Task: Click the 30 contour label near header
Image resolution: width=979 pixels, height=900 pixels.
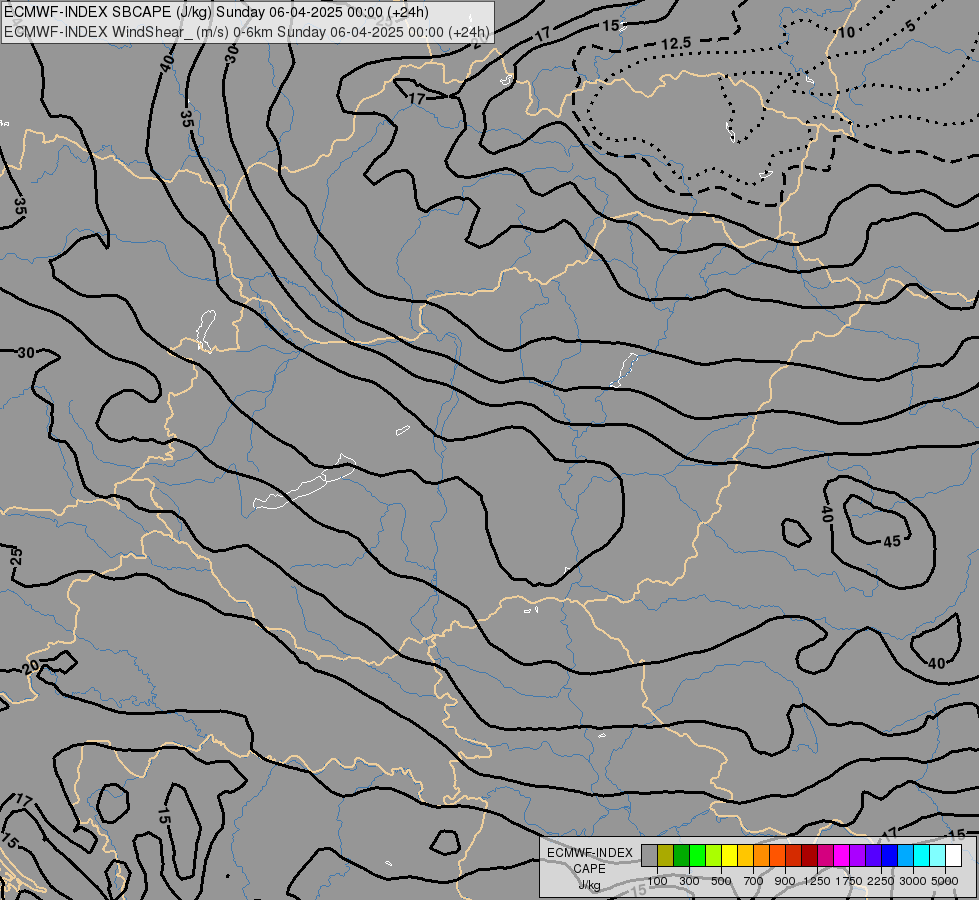Action: 232,54
